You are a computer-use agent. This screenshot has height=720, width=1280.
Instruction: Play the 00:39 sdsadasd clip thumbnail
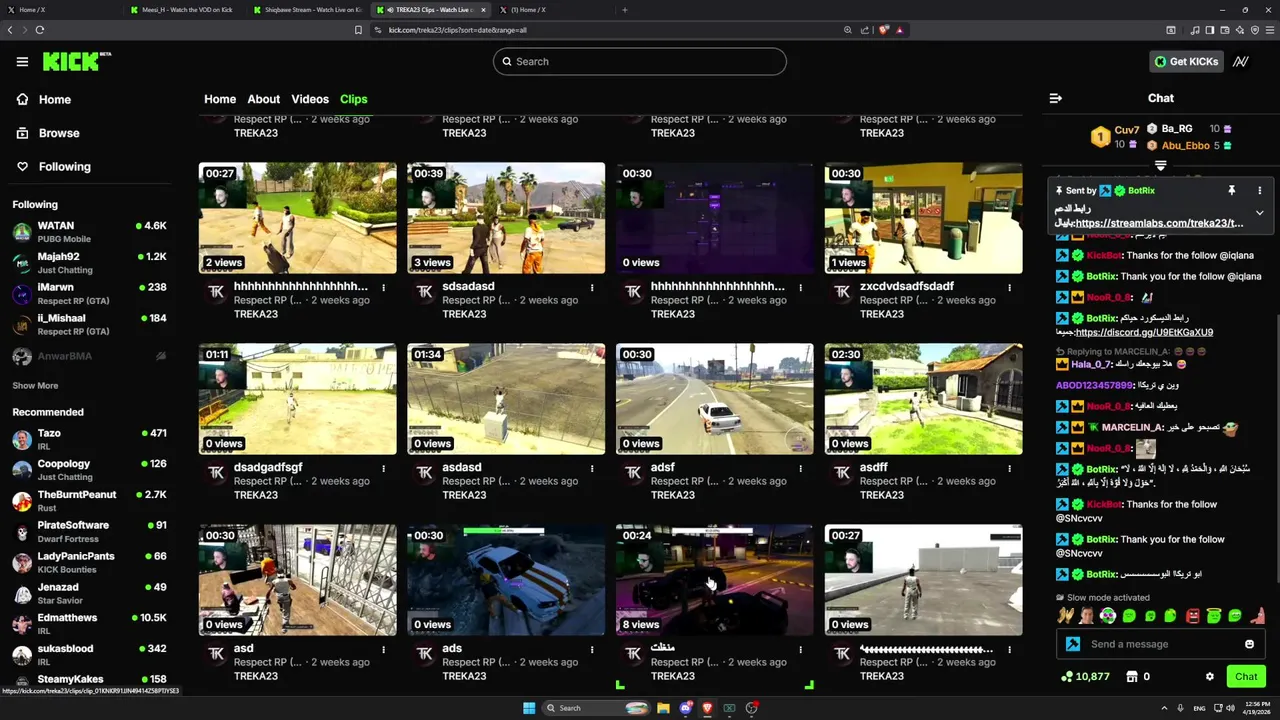tap(506, 218)
